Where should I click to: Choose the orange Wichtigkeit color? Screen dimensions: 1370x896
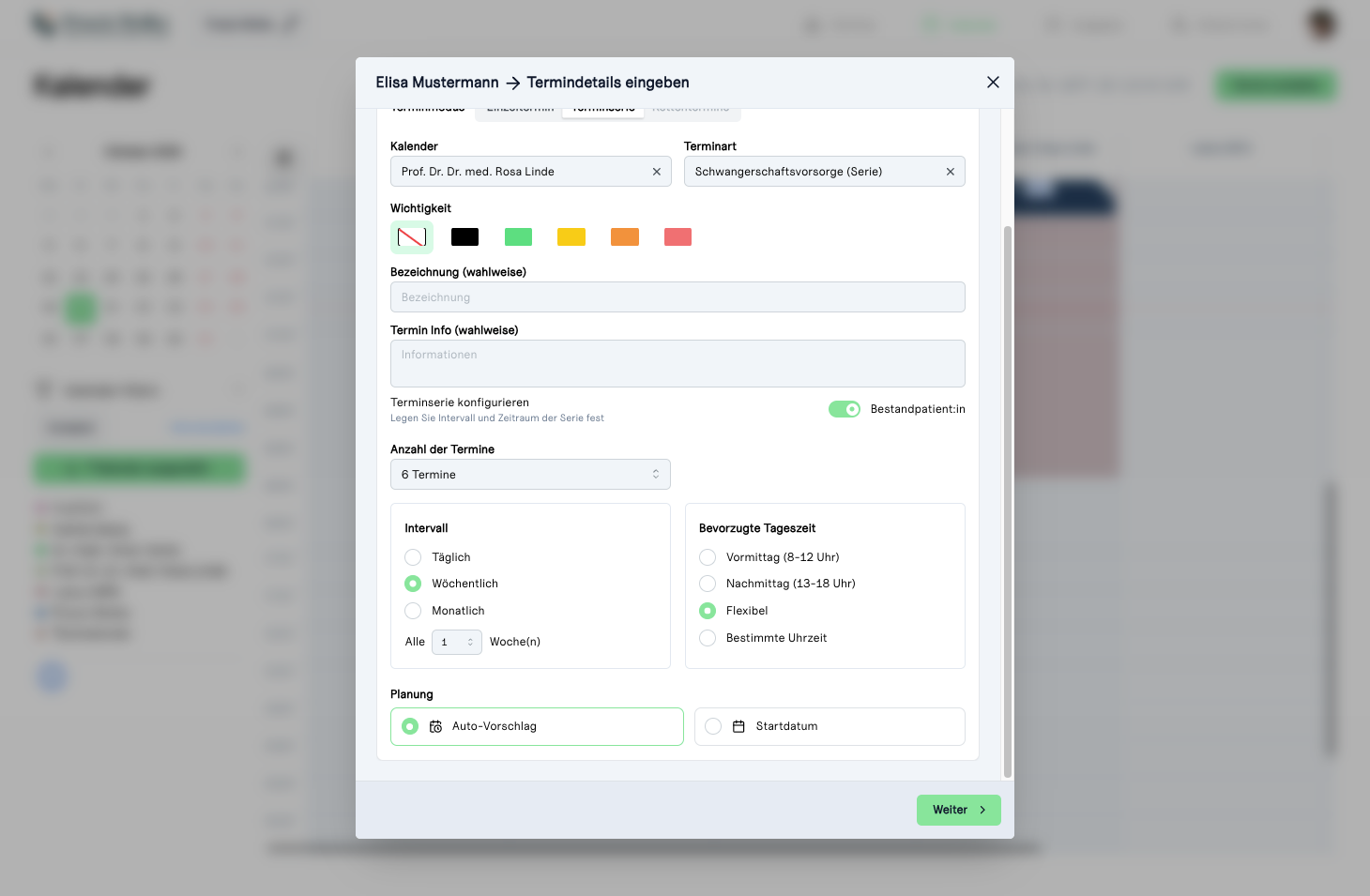point(625,237)
